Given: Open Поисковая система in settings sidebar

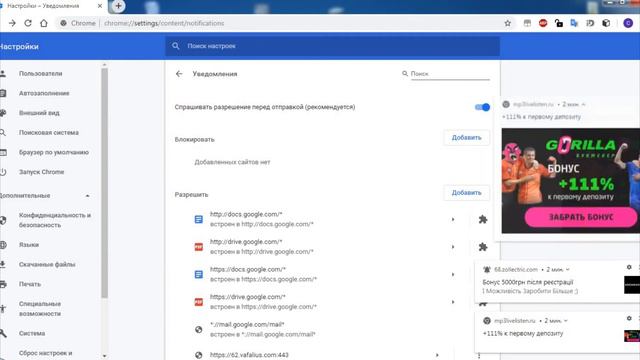Looking at the screenshot, I should tap(49, 132).
